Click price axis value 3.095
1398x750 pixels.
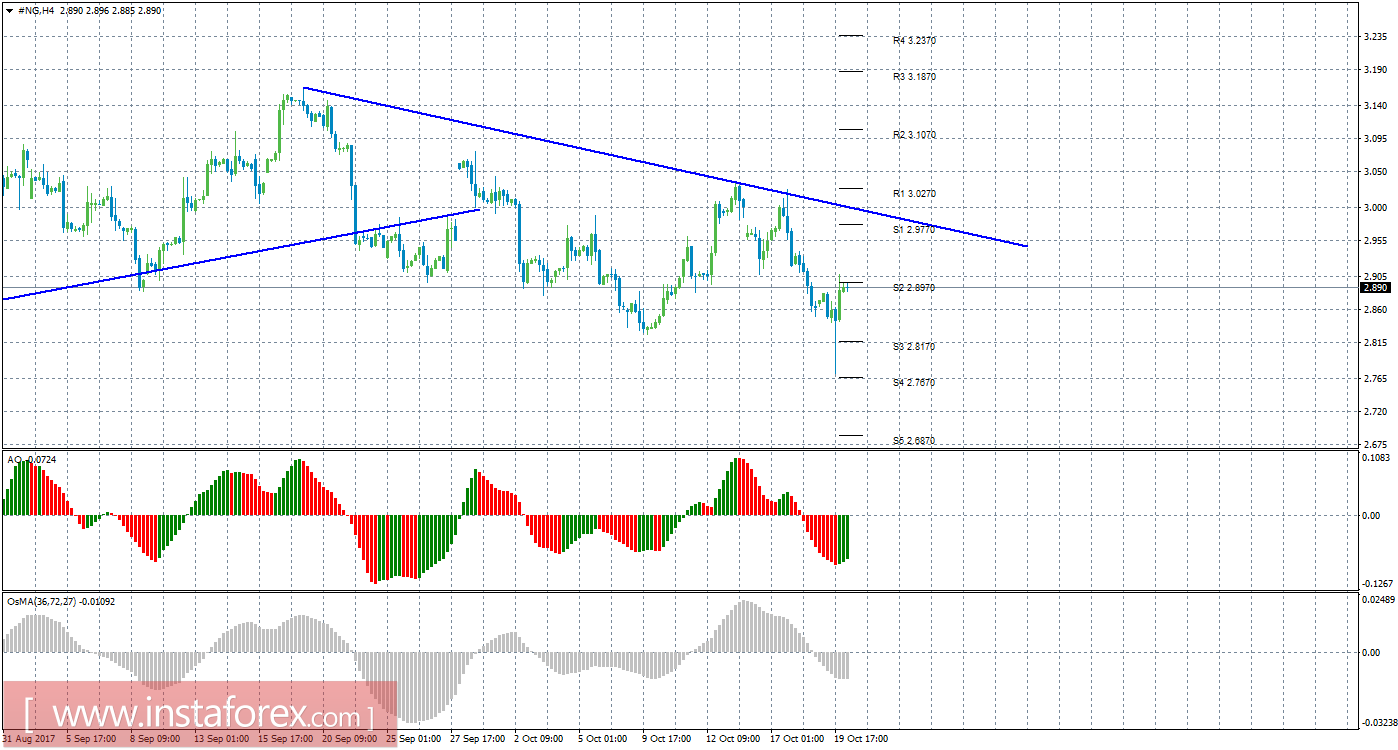coord(1378,139)
